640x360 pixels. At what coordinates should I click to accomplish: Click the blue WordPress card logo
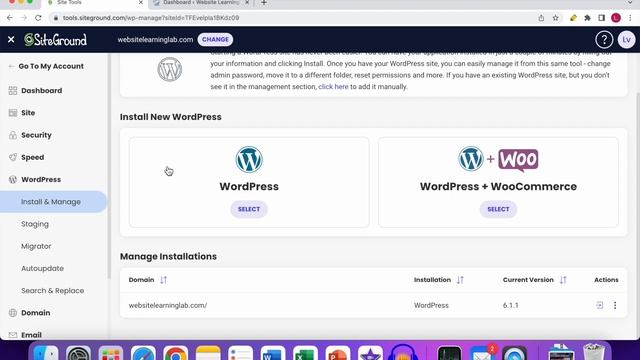point(249,160)
